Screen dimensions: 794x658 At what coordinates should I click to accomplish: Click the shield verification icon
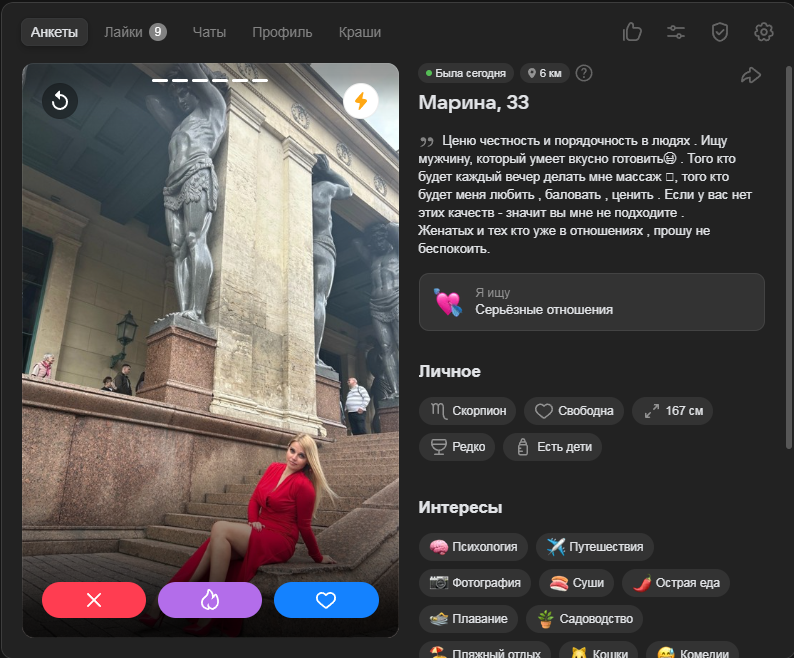tap(720, 32)
